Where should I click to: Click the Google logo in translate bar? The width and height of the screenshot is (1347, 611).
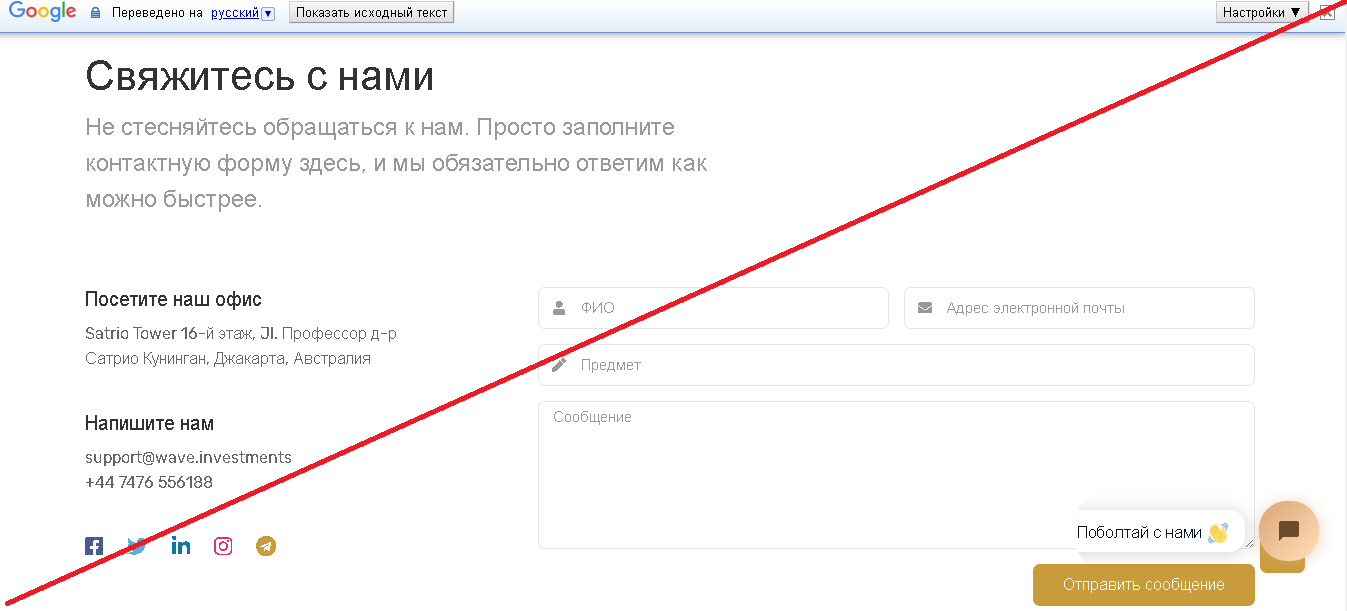43,12
